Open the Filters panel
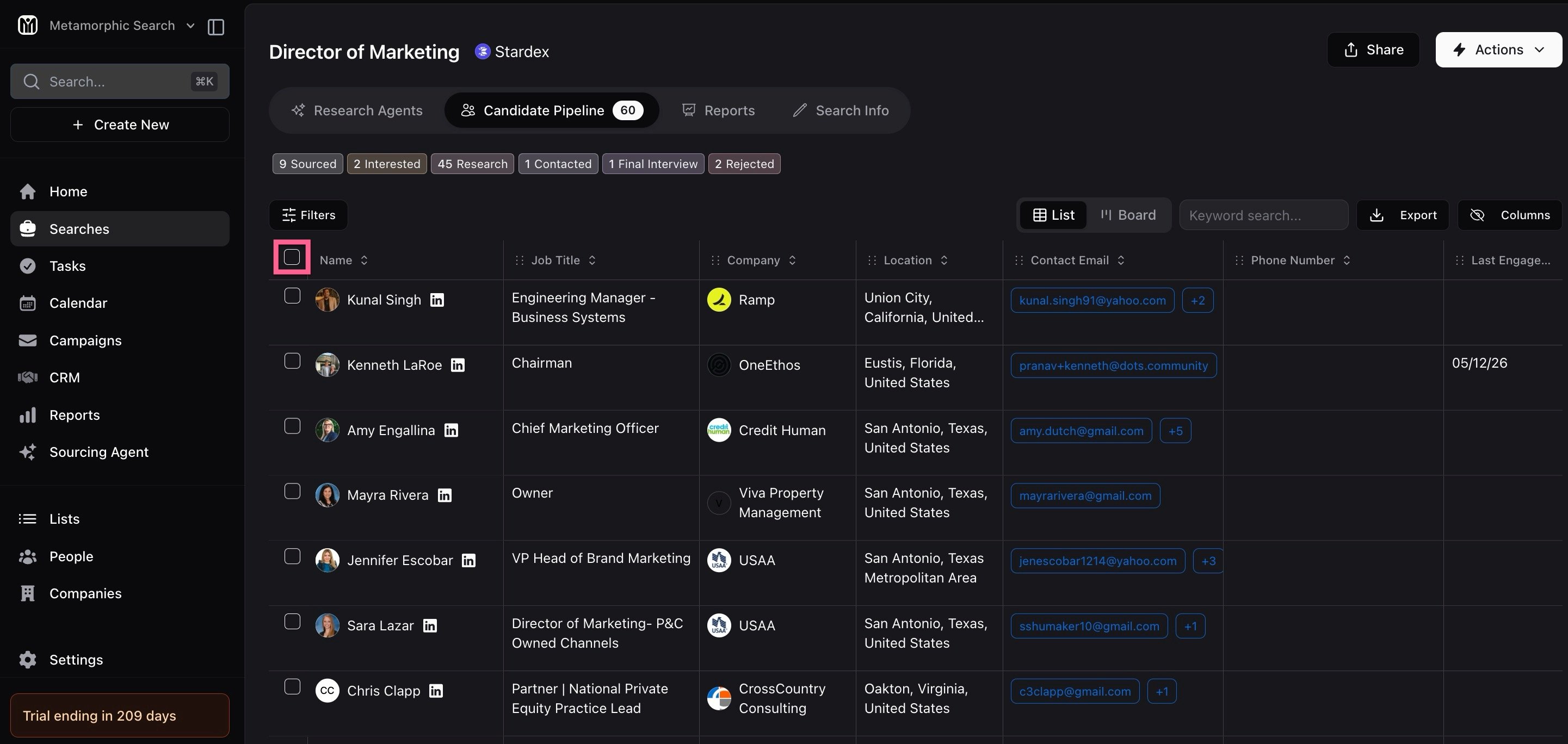This screenshot has height=744, width=1568. (x=308, y=215)
